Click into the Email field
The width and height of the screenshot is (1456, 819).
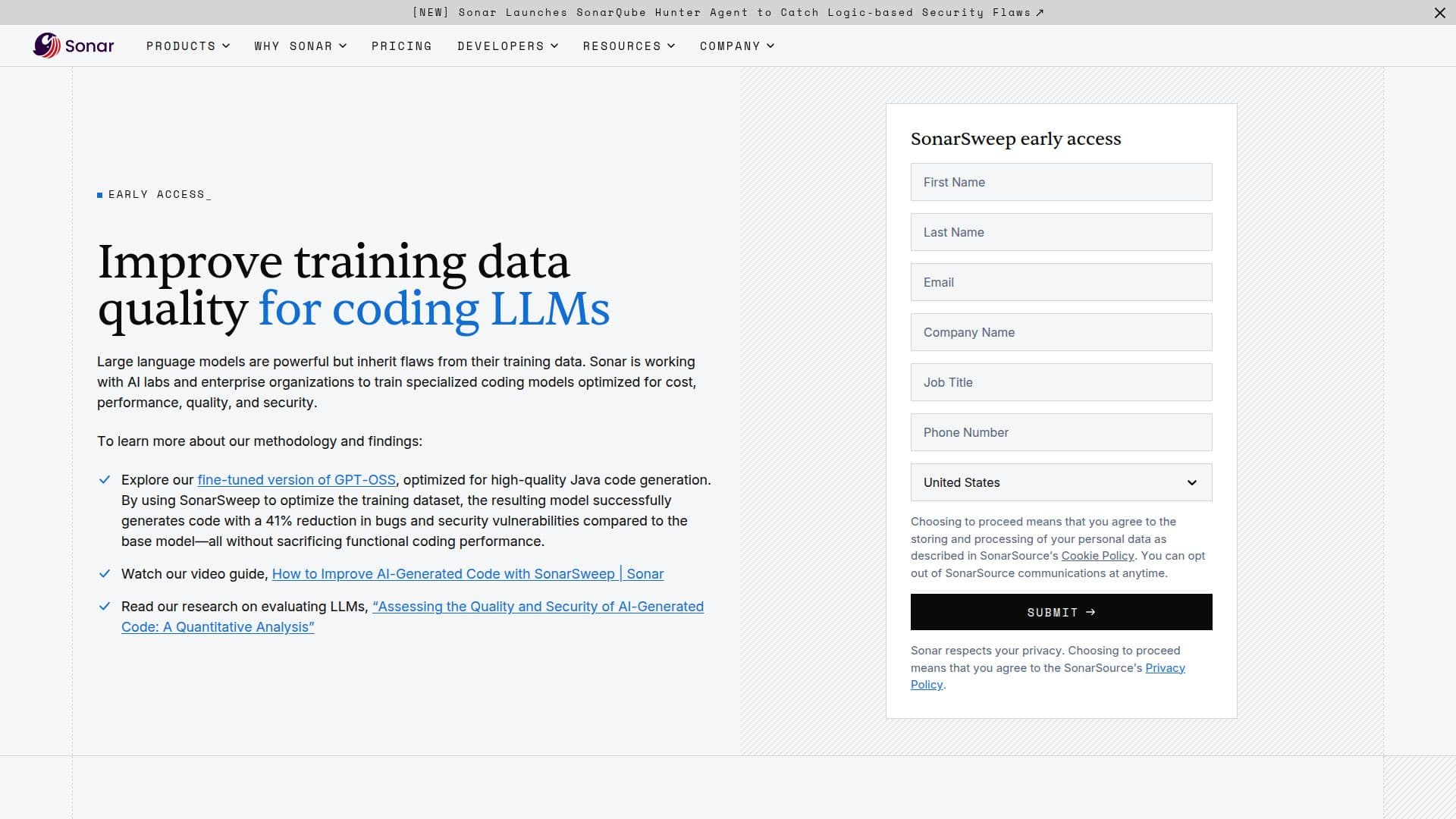(x=1061, y=282)
